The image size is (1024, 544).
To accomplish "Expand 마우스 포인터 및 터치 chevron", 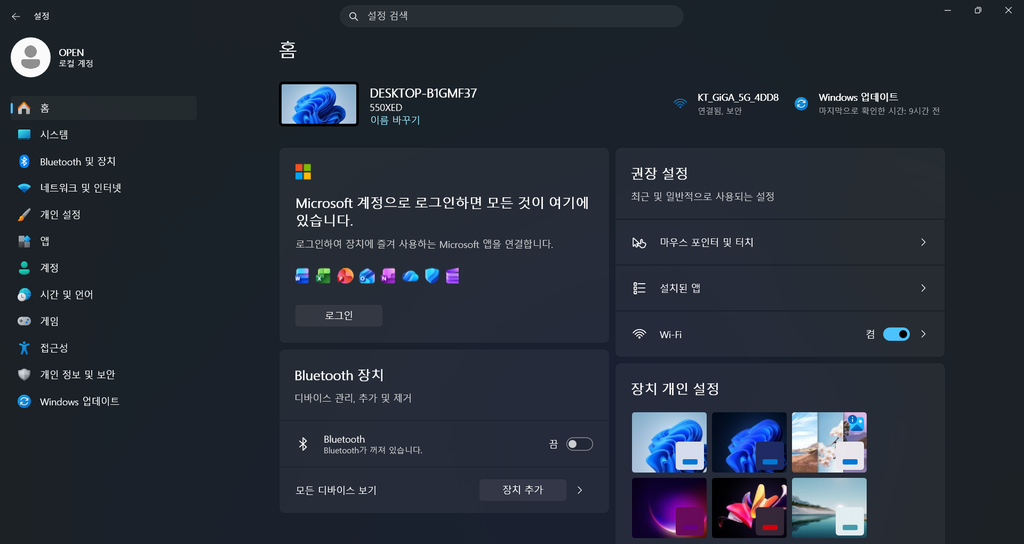I will coord(923,242).
